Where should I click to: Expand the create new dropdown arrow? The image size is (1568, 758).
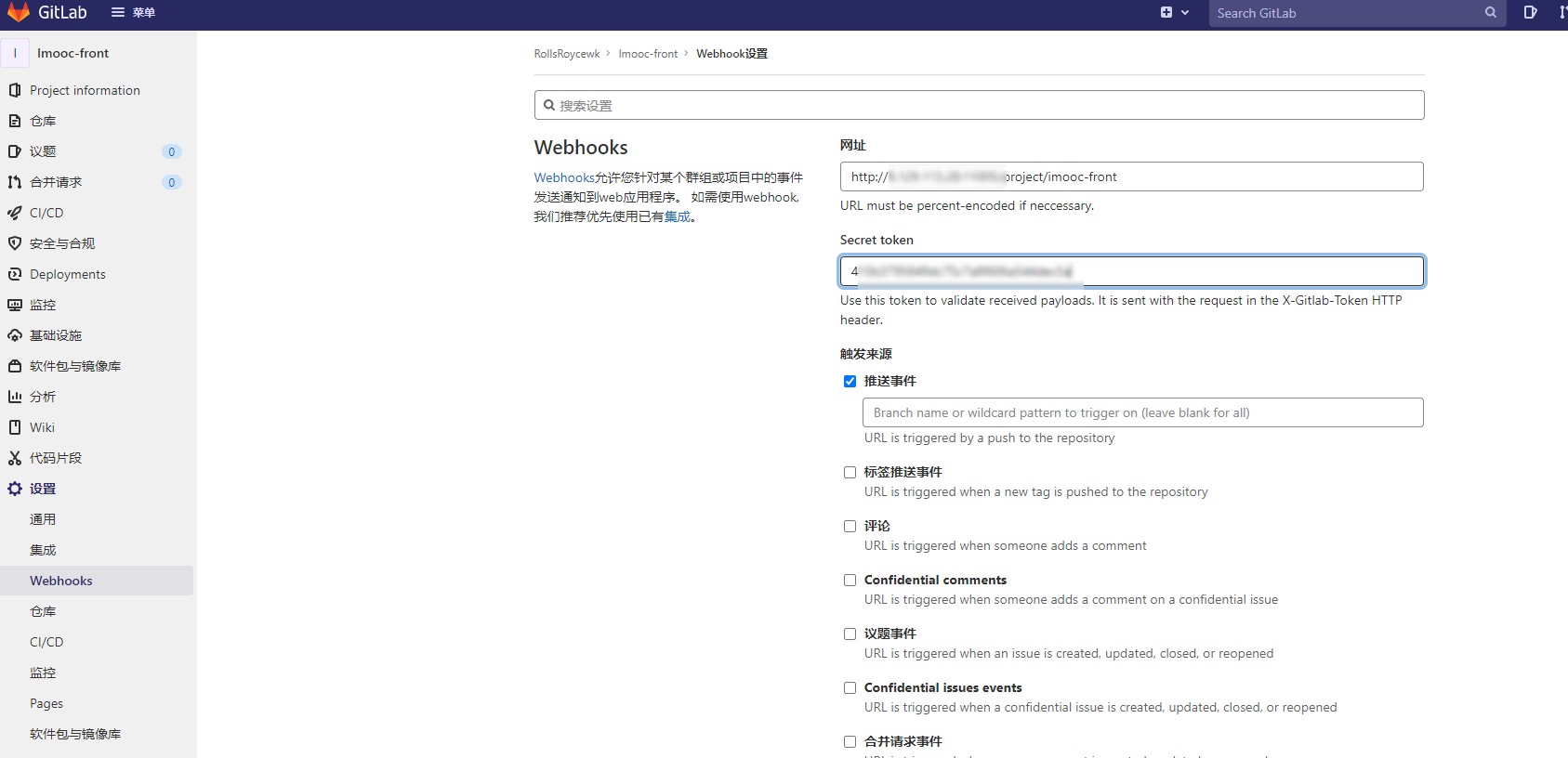tap(1185, 13)
